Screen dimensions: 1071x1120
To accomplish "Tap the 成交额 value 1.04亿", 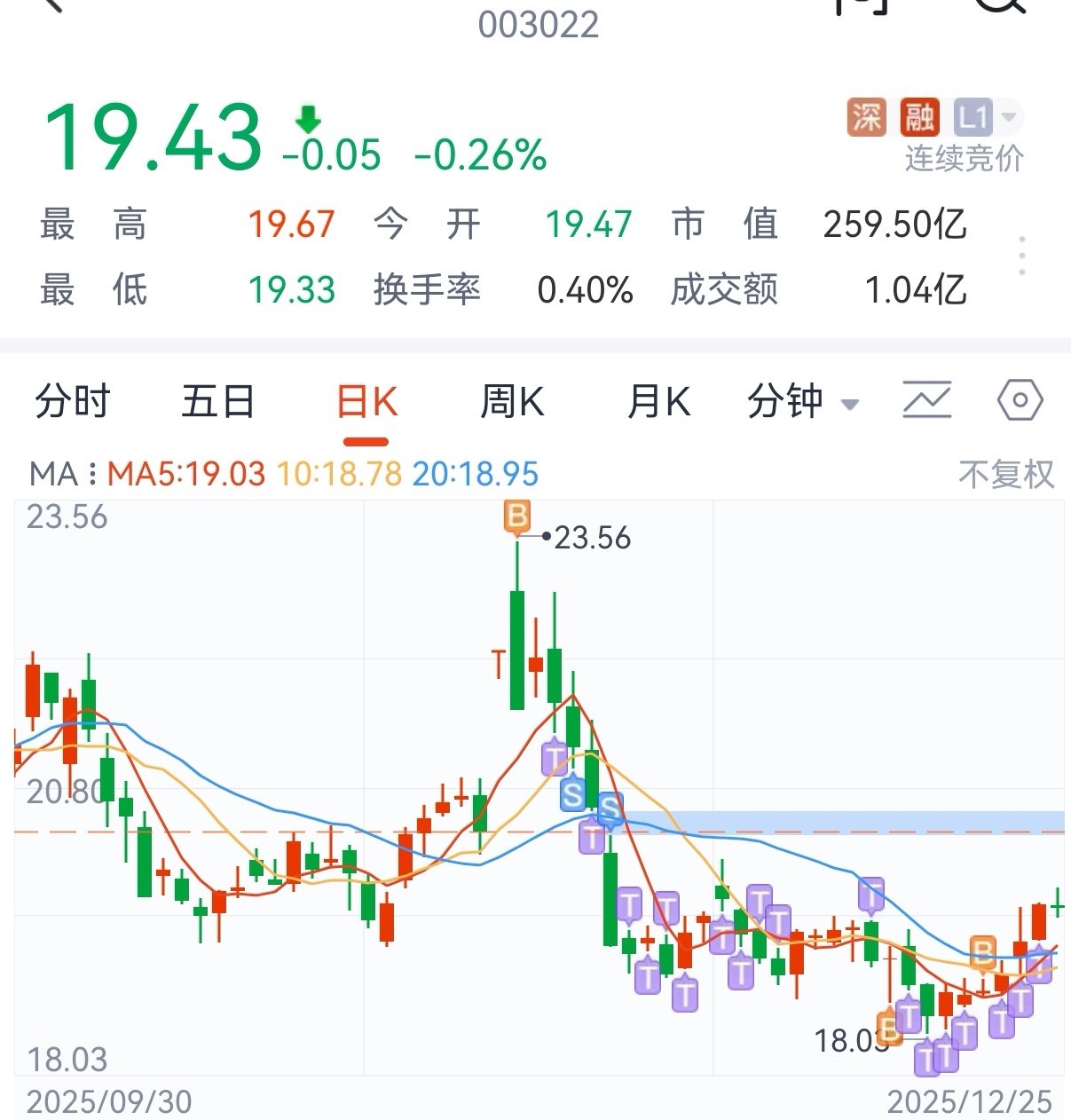I will tap(916, 290).
